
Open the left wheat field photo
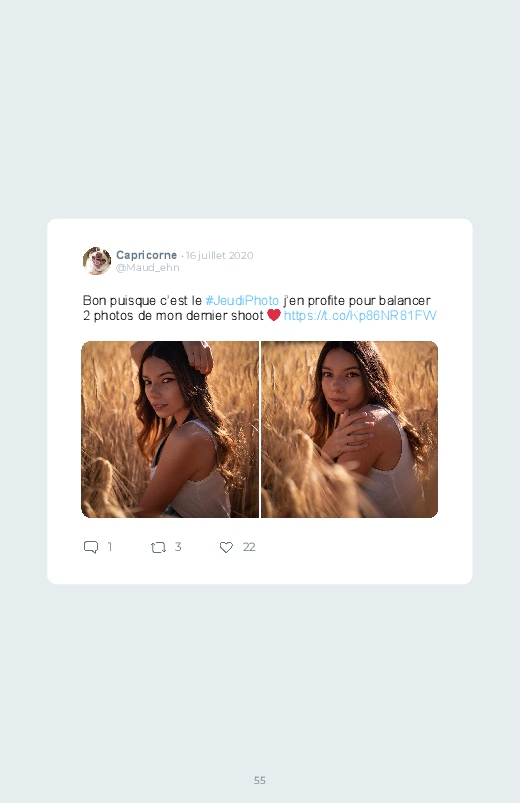click(x=170, y=429)
